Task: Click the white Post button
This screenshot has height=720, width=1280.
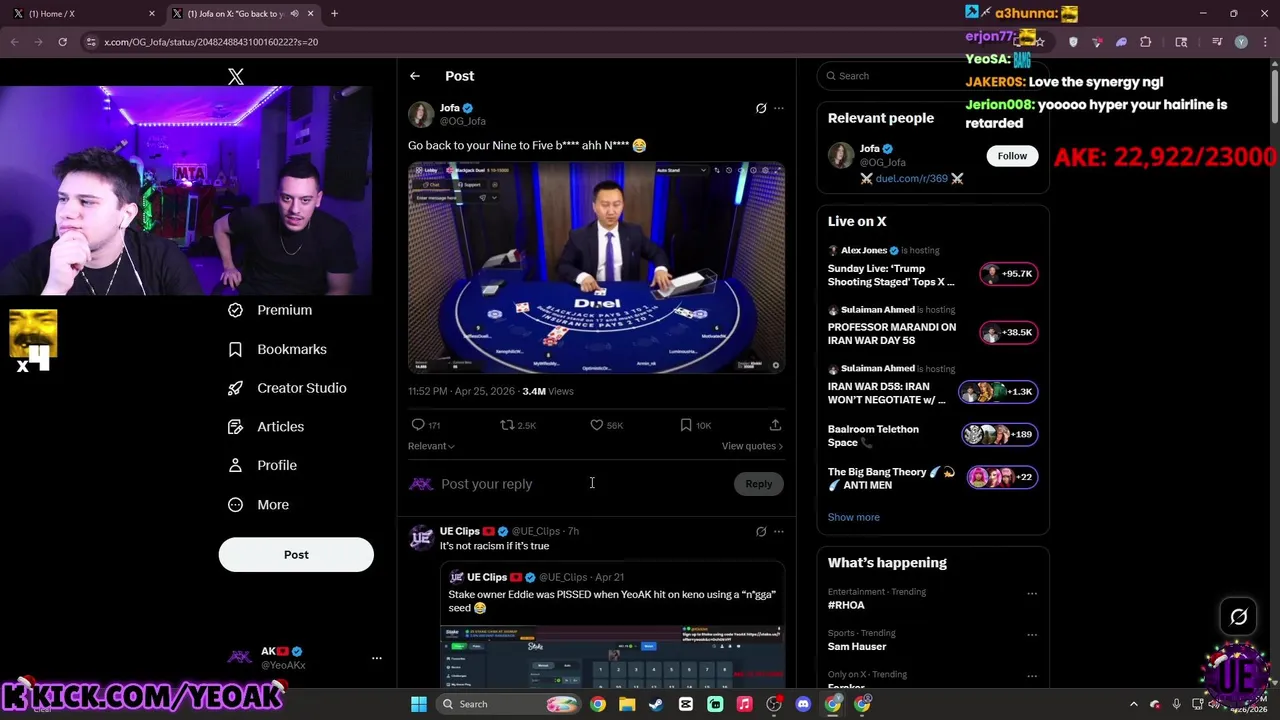Action: pos(296,555)
